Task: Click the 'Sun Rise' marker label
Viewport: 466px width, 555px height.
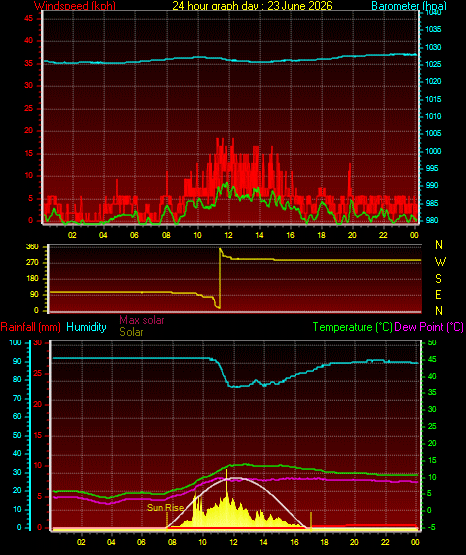Action: (165, 508)
